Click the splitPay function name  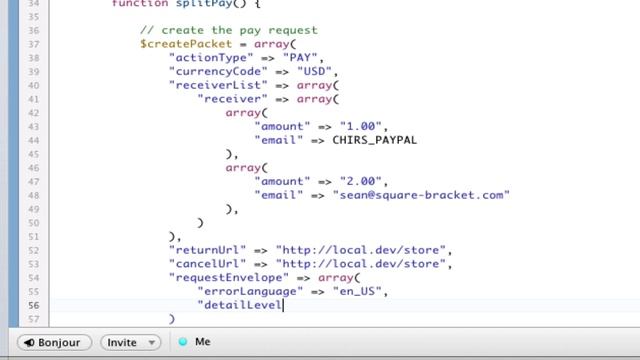point(204,4)
